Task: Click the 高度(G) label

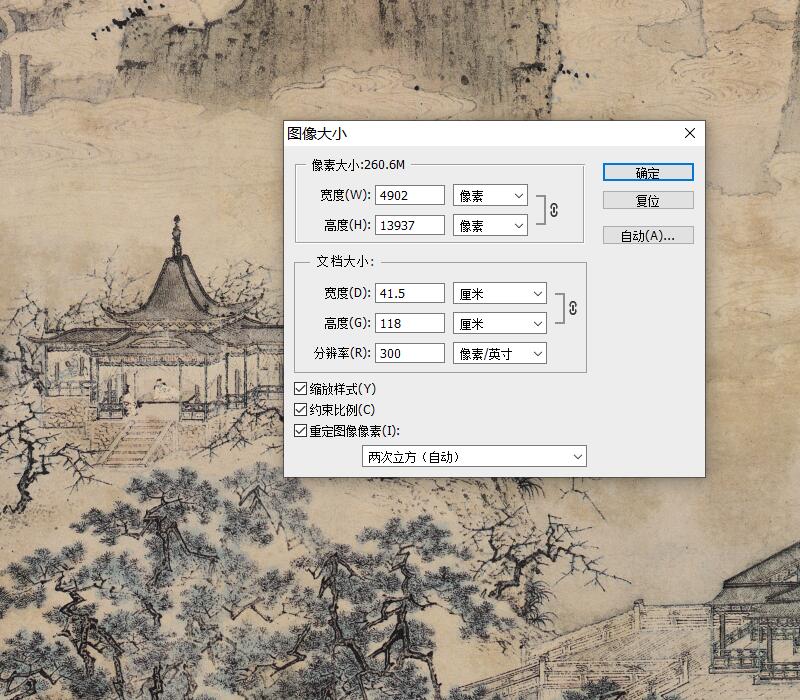Action: tap(347, 323)
